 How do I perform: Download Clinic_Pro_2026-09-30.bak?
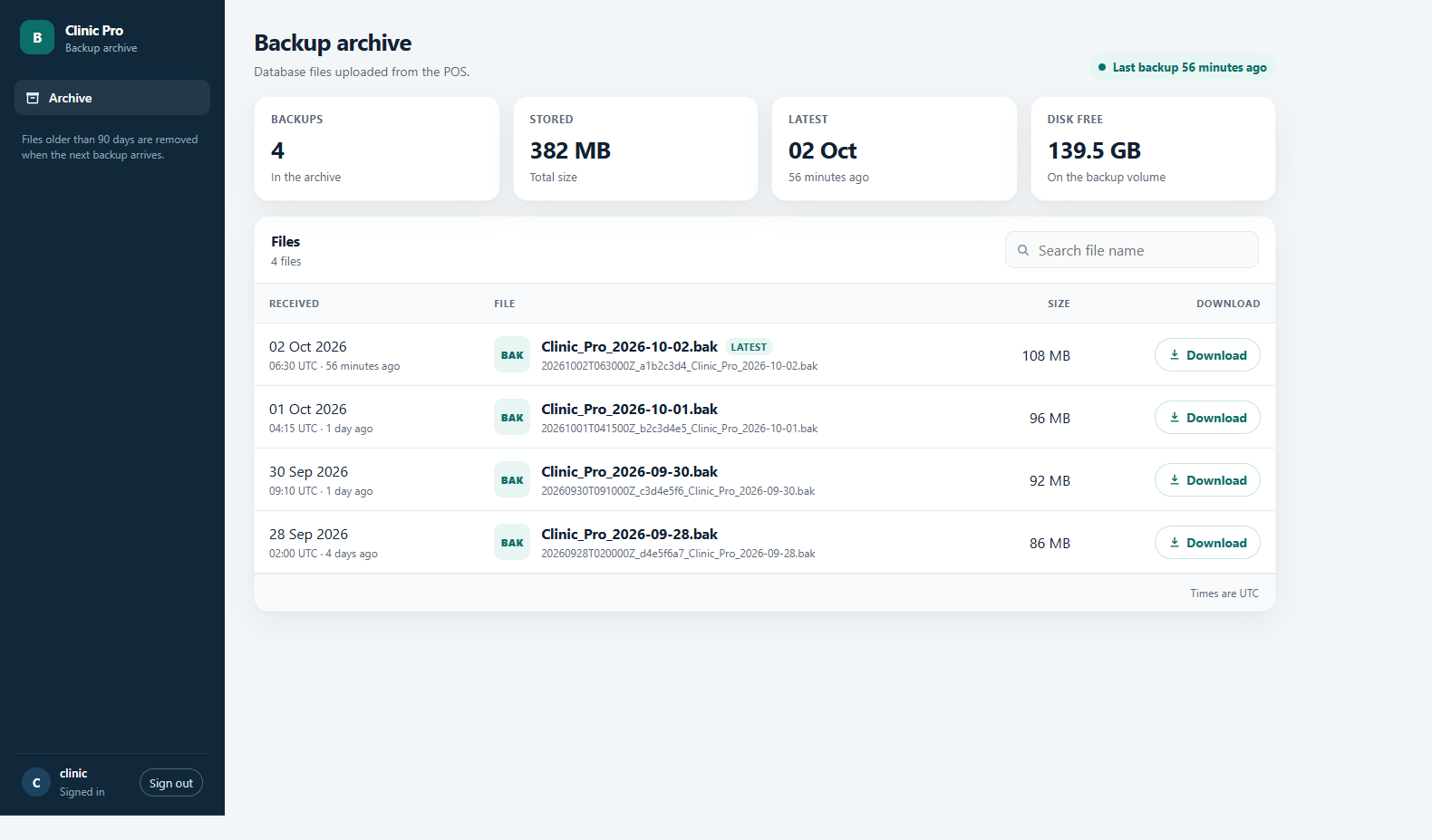(1207, 480)
